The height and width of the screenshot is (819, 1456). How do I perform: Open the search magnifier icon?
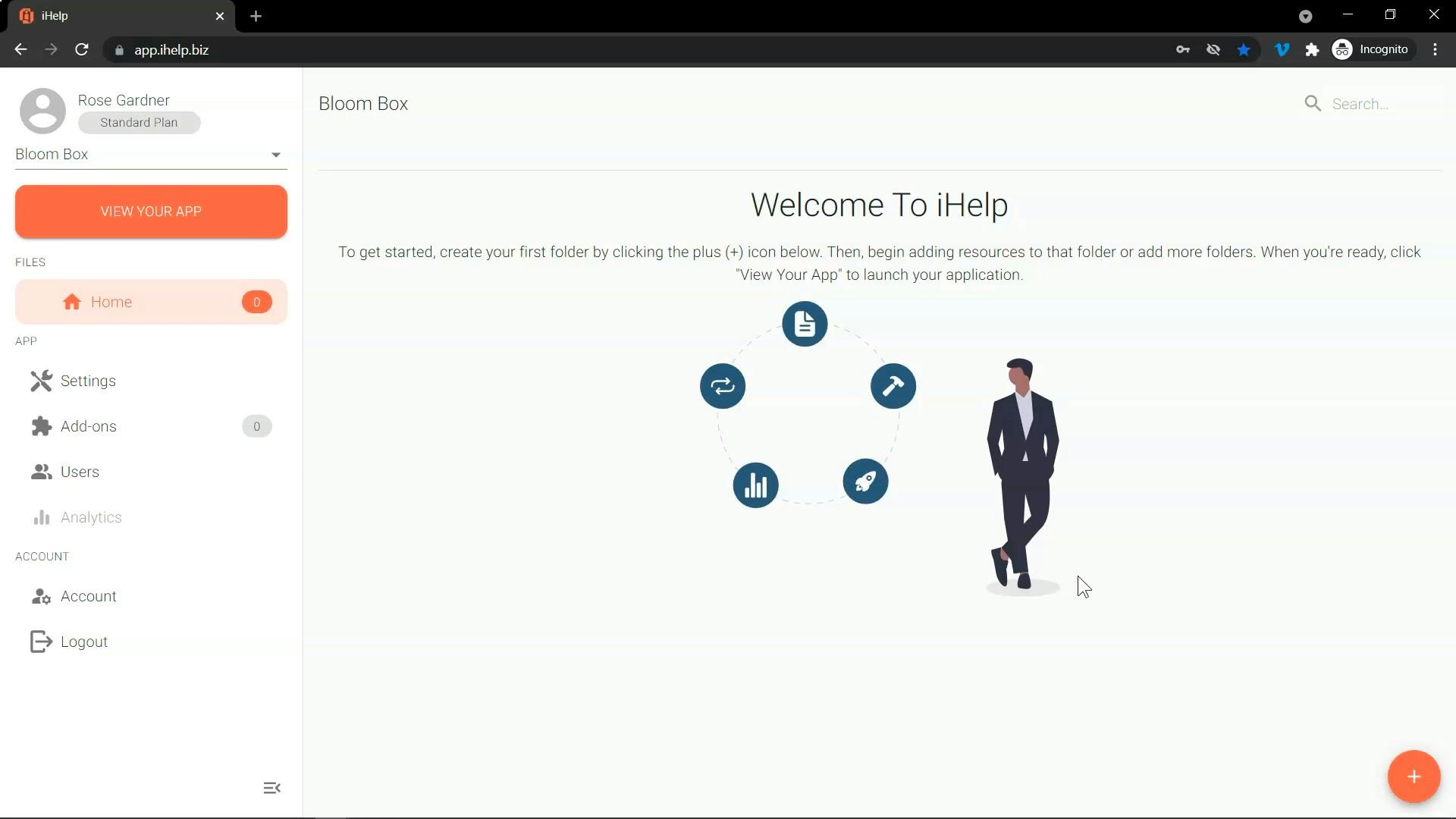click(1313, 103)
